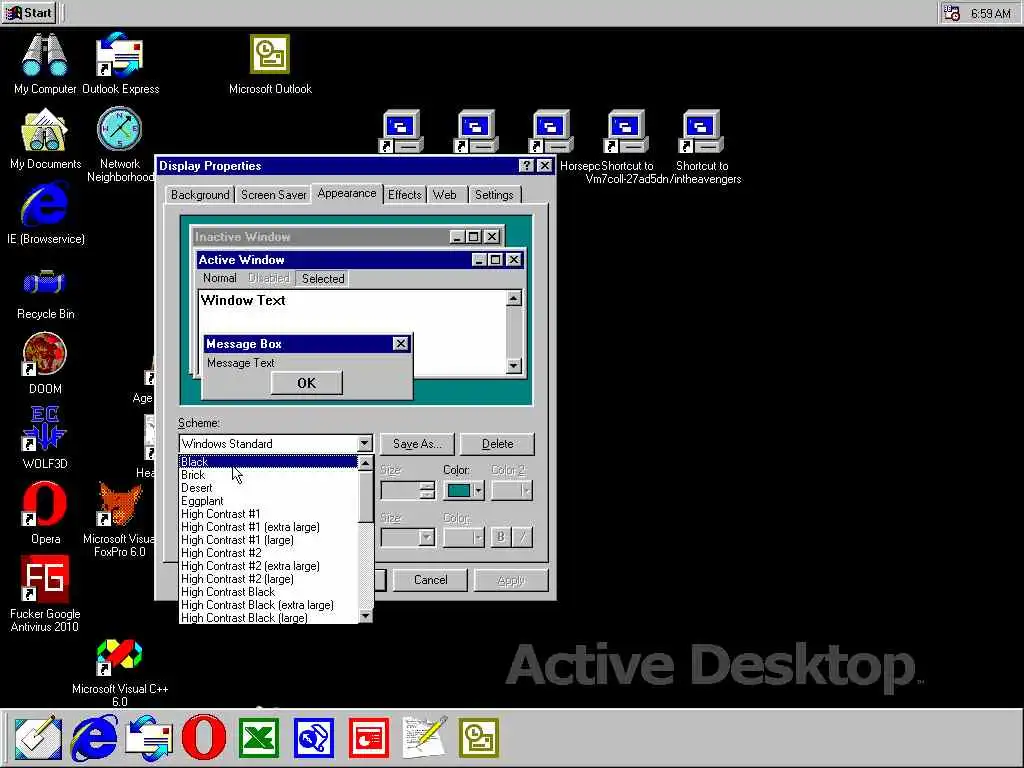Click the teal desktop Color swatch

(458, 490)
